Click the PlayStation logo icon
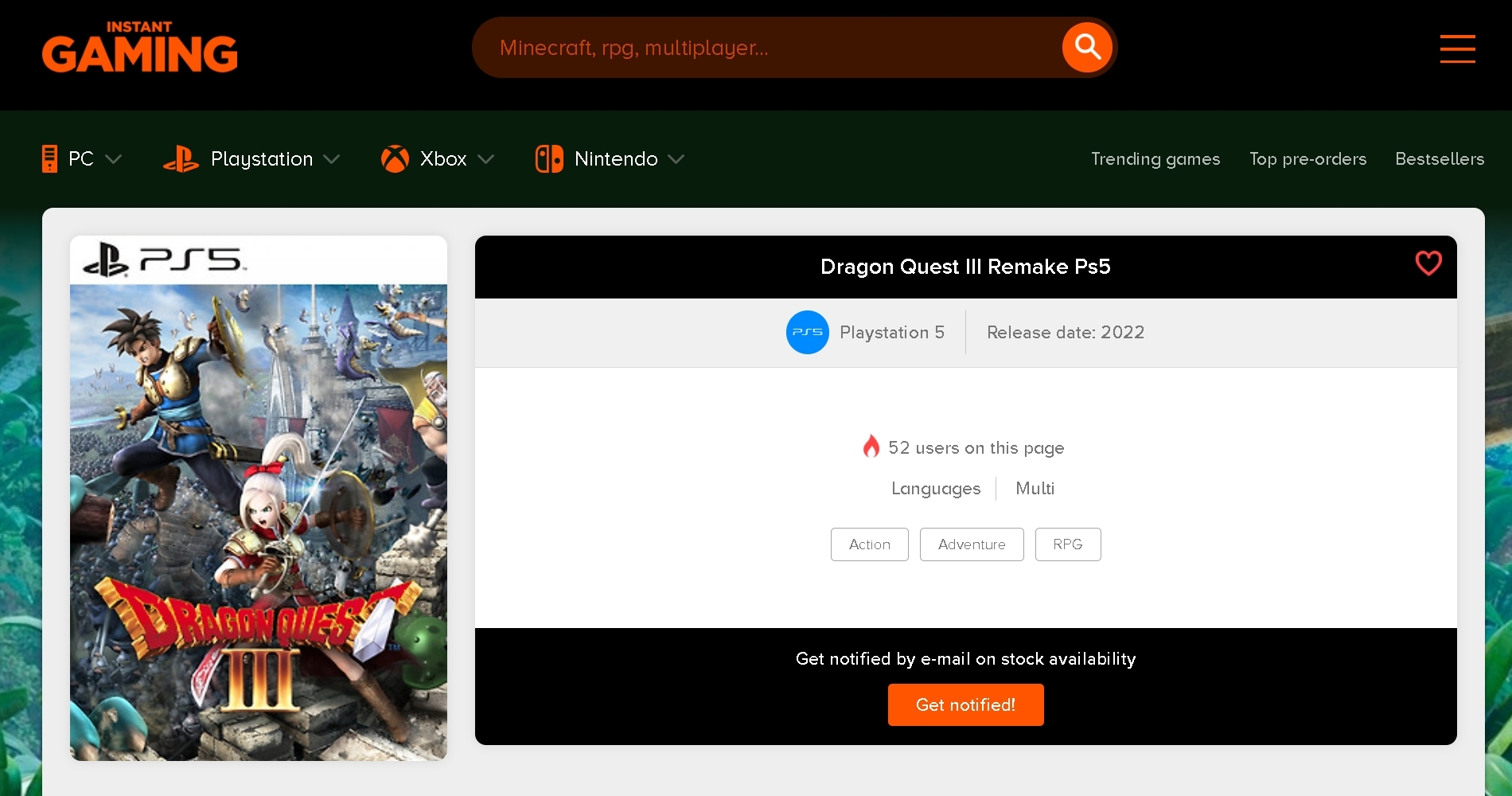The width and height of the screenshot is (1512, 796). coord(181,158)
